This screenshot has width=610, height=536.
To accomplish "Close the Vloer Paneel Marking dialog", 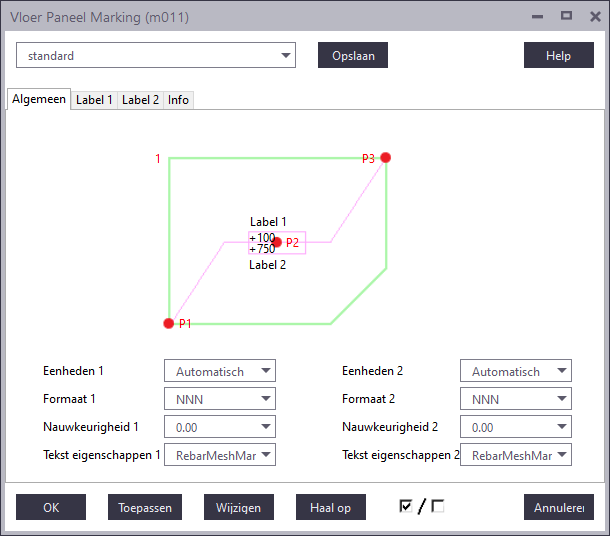I will pyautogui.click(x=593, y=16).
